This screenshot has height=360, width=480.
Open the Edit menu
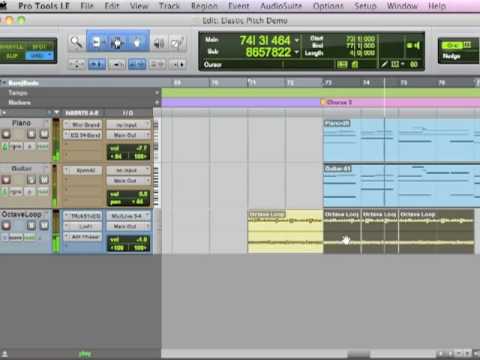[x=112, y=6]
